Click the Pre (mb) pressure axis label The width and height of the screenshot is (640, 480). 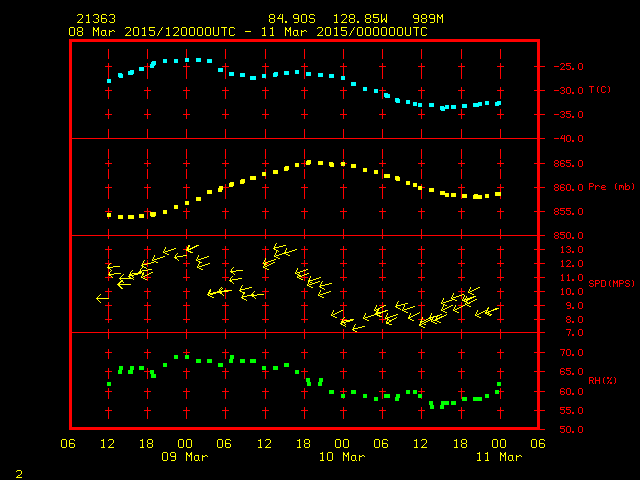[x=611, y=187]
